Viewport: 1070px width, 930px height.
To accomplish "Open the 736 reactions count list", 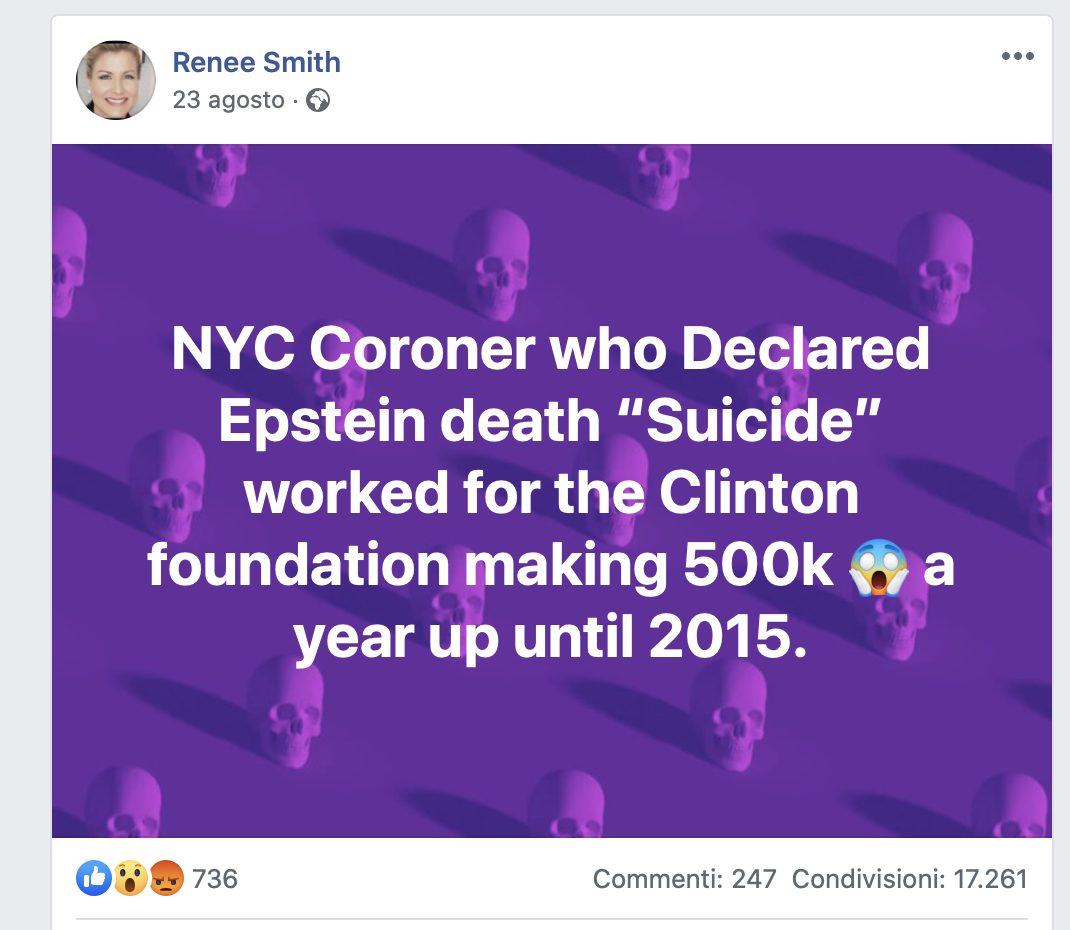I will pyautogui.click(x=214, y=879).
